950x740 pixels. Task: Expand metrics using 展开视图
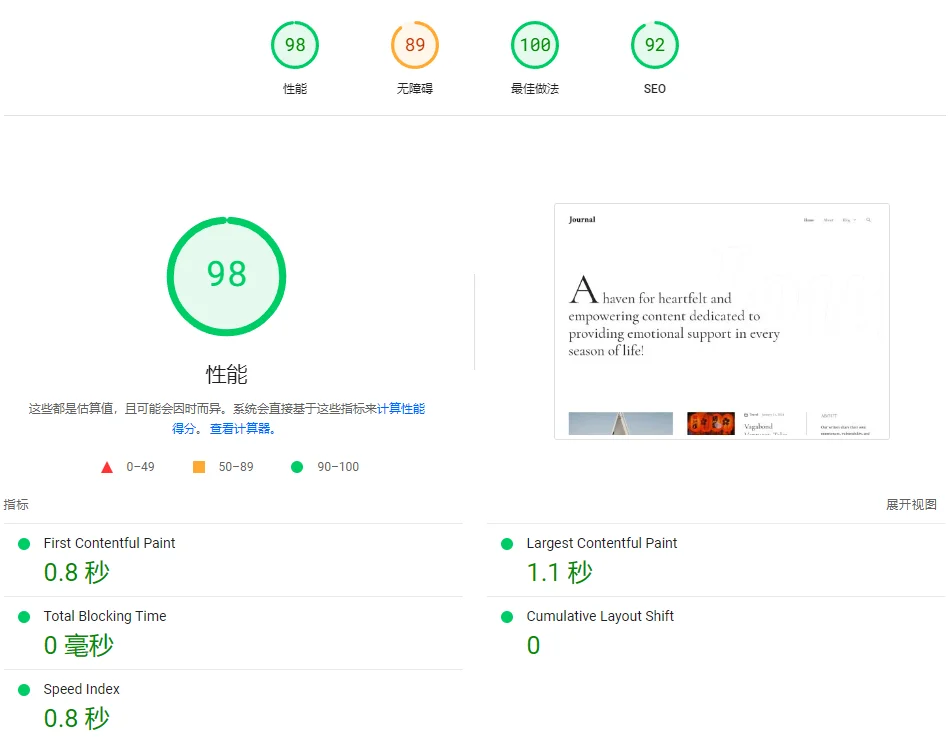tap(911, 504)
